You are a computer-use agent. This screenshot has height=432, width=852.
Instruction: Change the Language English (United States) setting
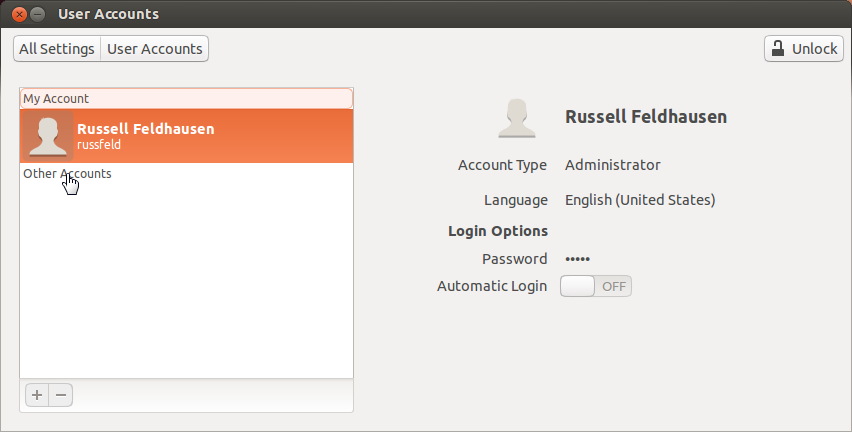640,200
